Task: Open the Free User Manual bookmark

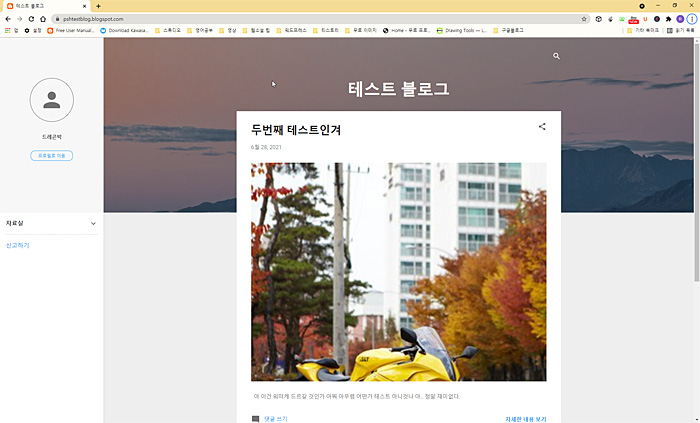Action: click(x=71, y=31)
